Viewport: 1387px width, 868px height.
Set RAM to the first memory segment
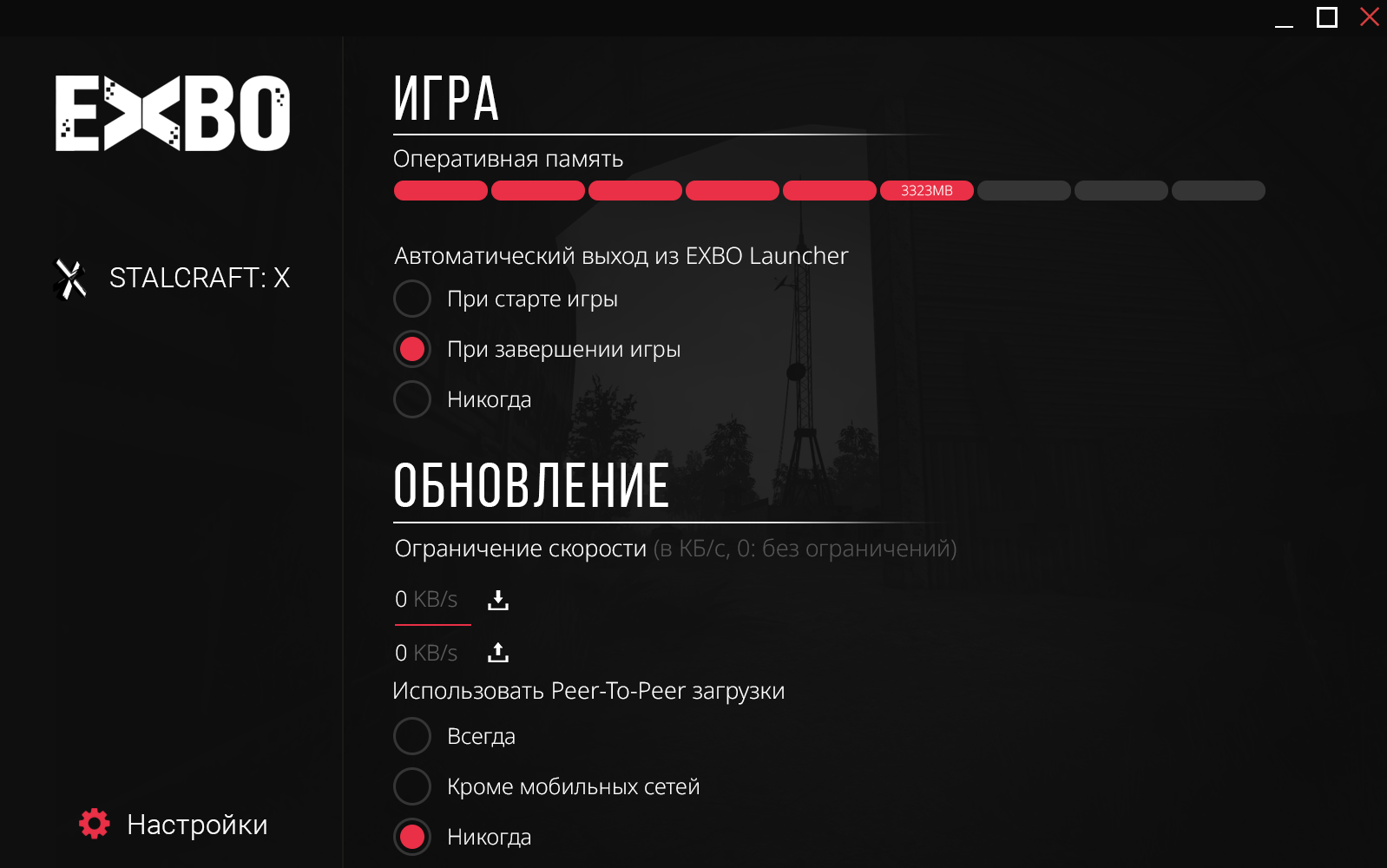(441, 190)
